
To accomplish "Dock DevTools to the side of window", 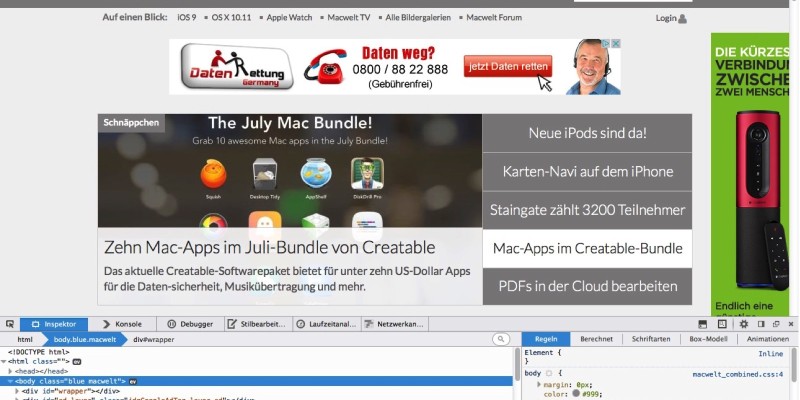I will click(x=761, y=324).
